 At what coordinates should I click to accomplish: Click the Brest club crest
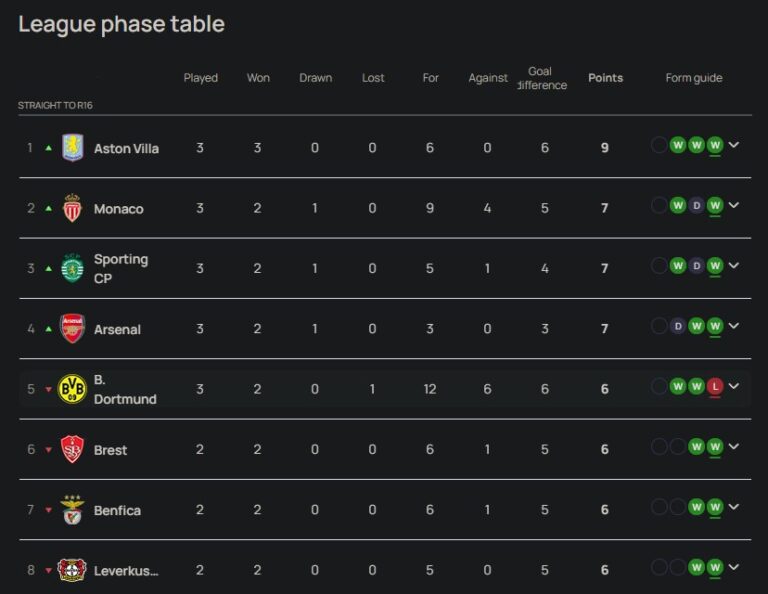click(72, 449)
